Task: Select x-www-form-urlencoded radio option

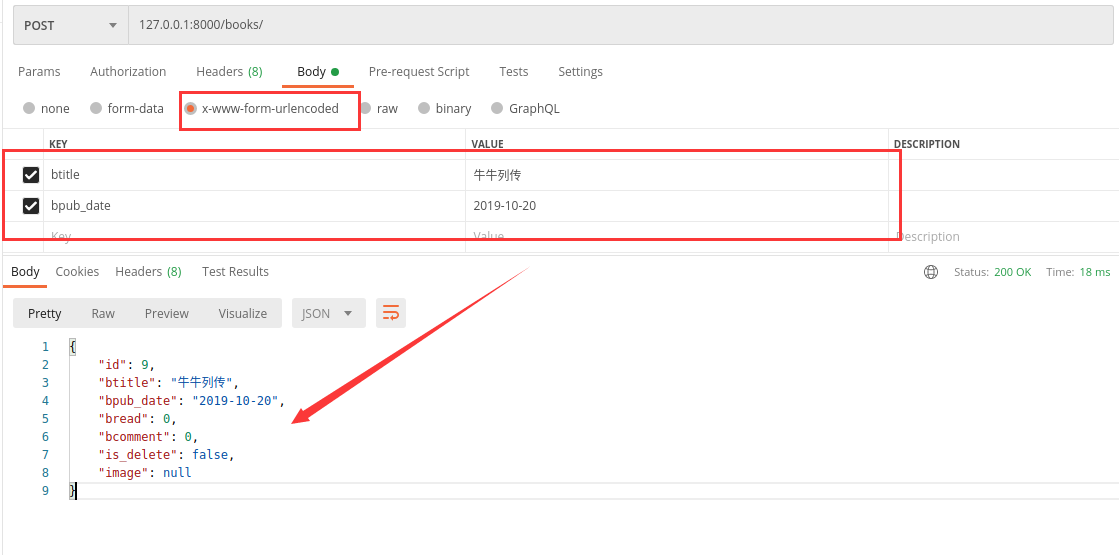Action: 191,108
